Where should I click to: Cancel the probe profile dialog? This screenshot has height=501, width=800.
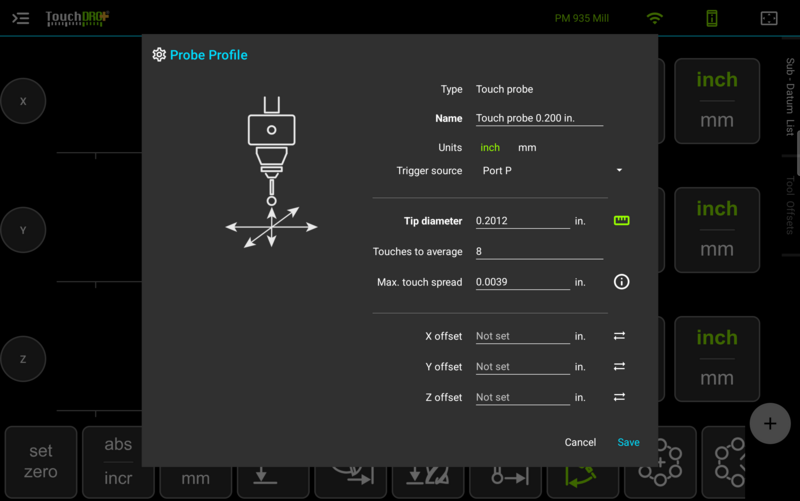pyautogui.click(x=580, y=442)
